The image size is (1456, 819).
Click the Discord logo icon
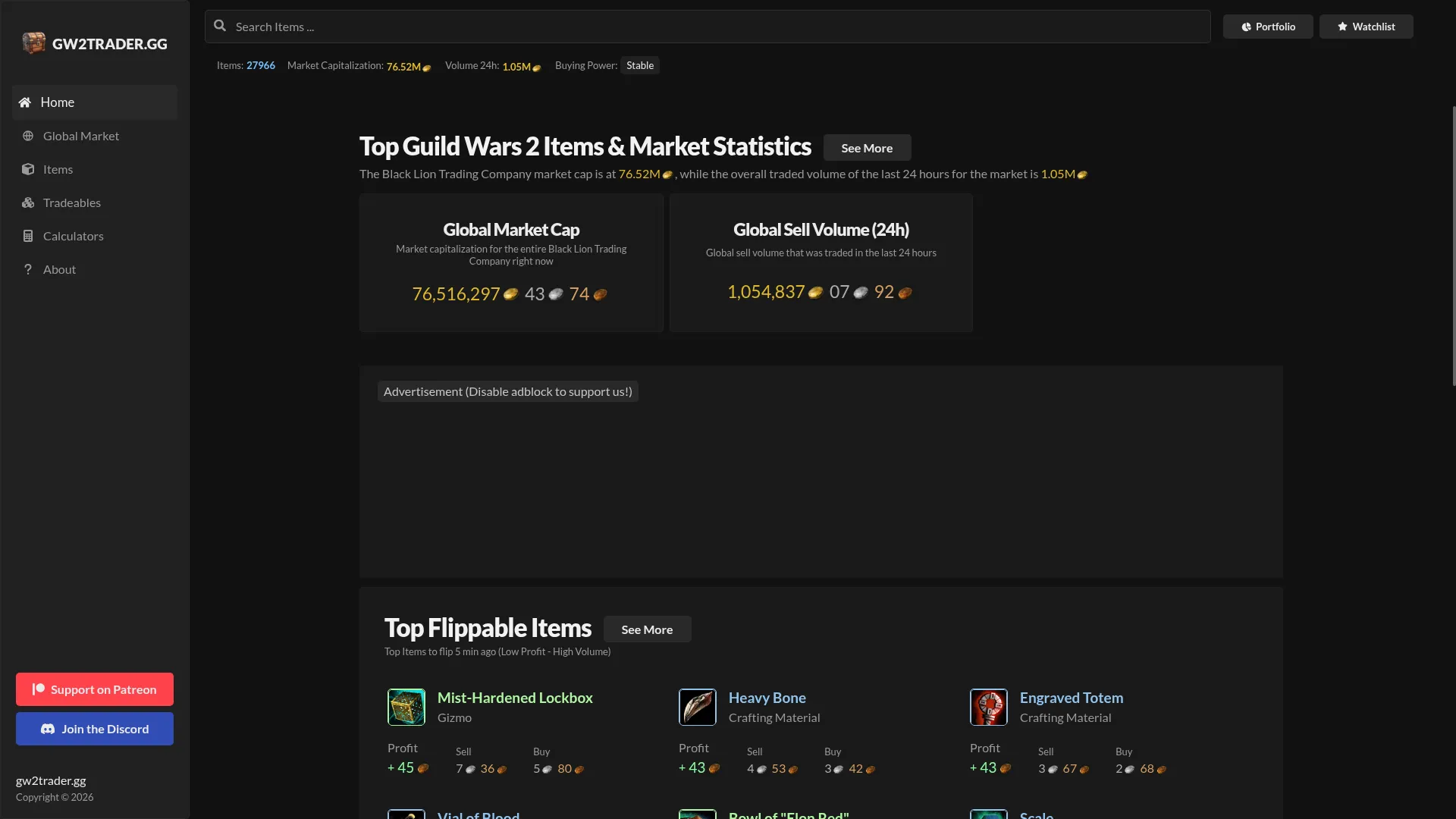(x=48, y=729)
